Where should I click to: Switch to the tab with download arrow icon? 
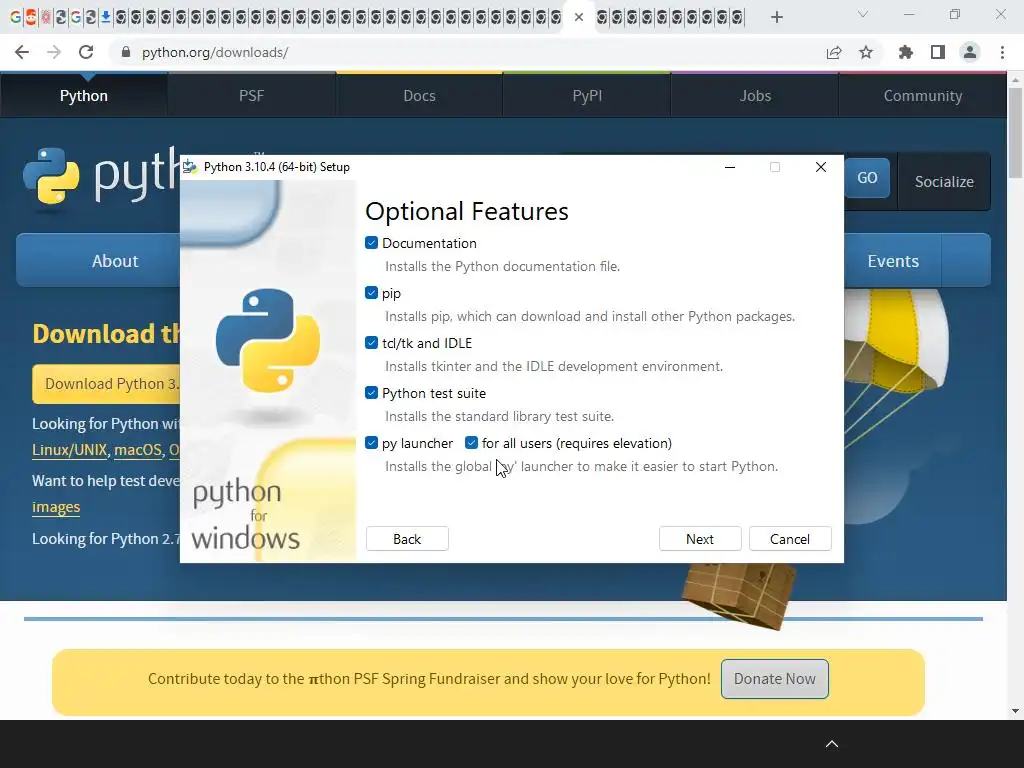point(105,17)
